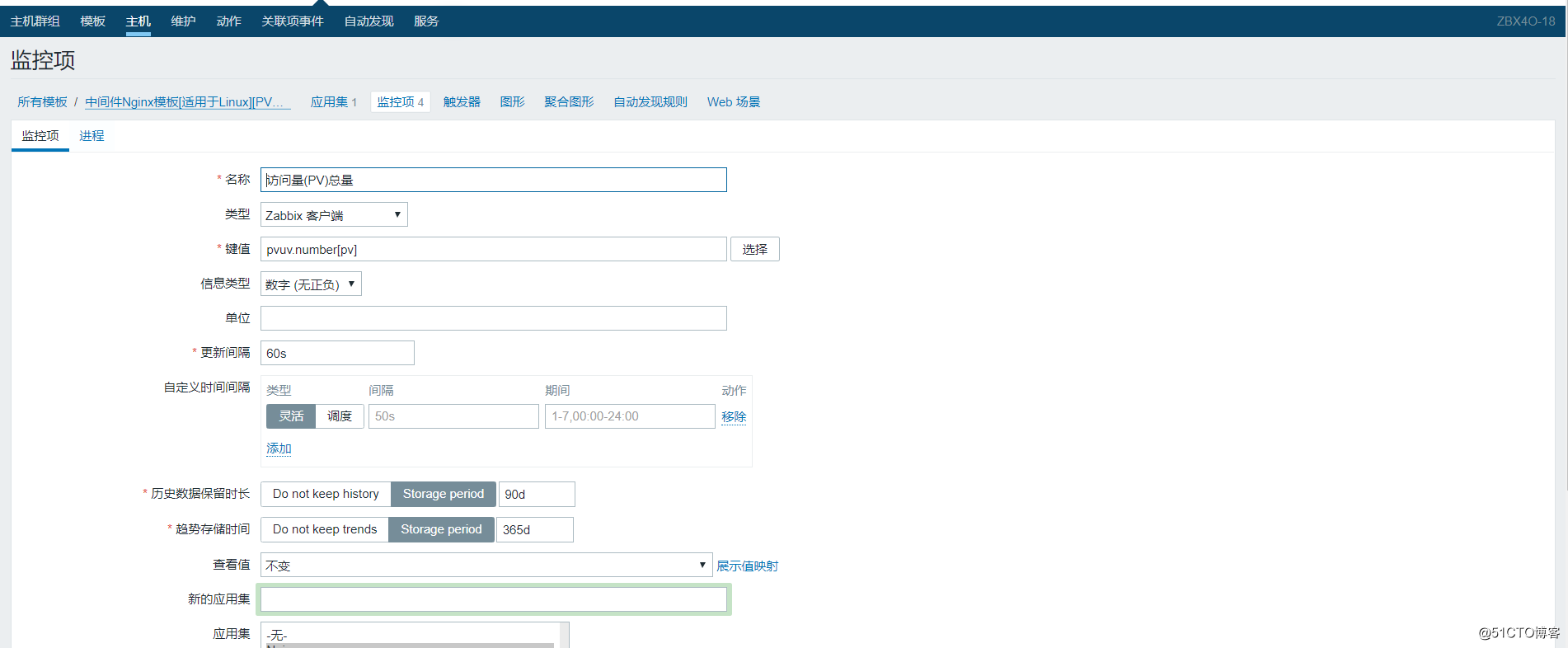Open the 维护 menu item
Image resolution: width=1568 pixels, height=648 pixels.
coord(183,21)
